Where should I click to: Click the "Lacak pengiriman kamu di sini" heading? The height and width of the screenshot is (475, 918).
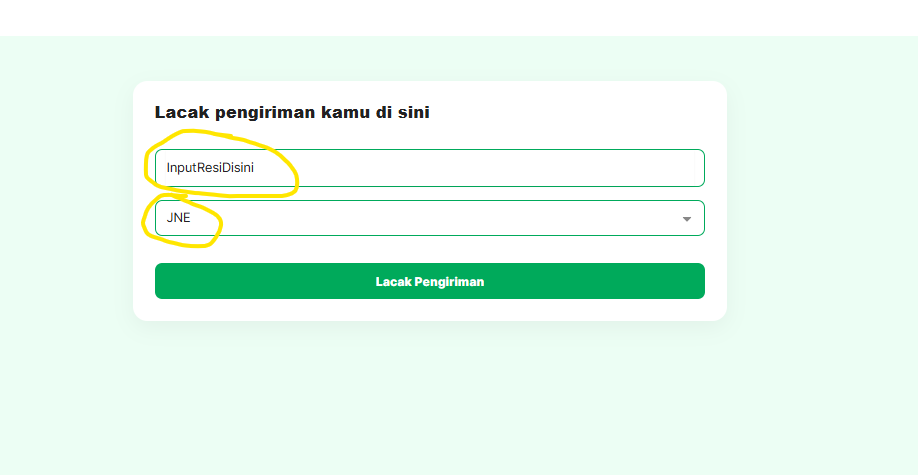pyautogui.click(x=292, y=113)
